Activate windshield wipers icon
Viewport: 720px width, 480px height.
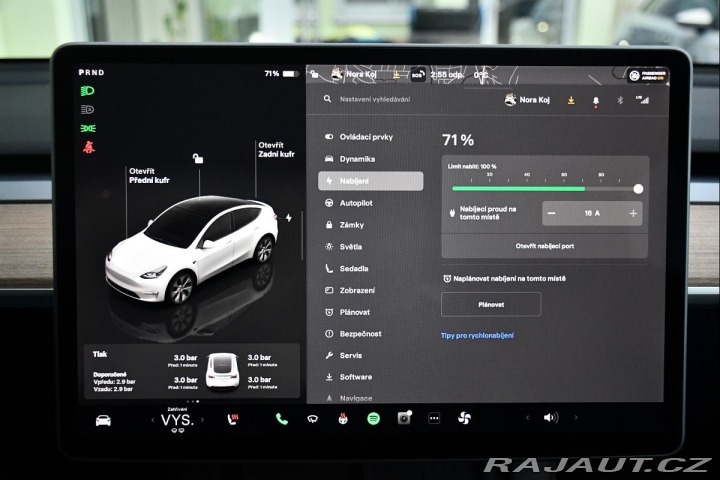click(x=312, y=418)
